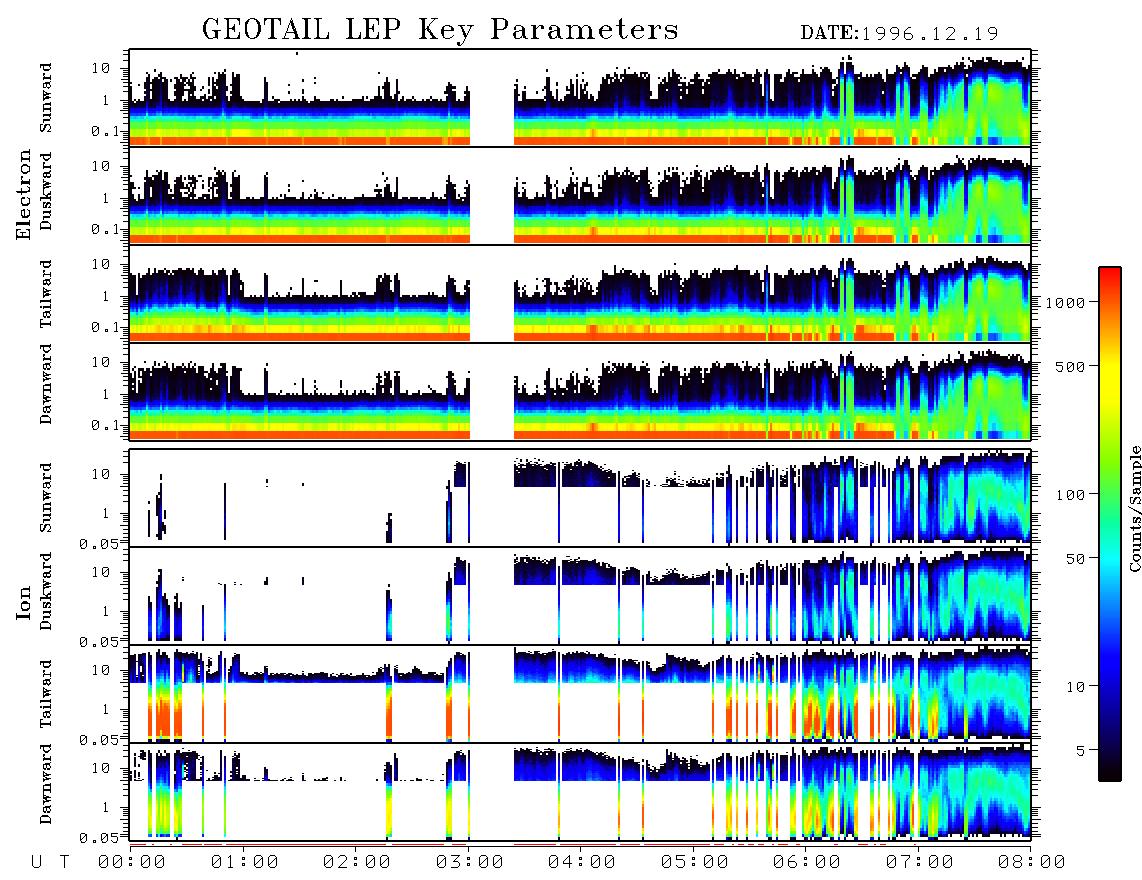The height and width of the screenshot is (880, 1142).
Task: Click the 'Ion' group axis label
Action: (24, 602)
